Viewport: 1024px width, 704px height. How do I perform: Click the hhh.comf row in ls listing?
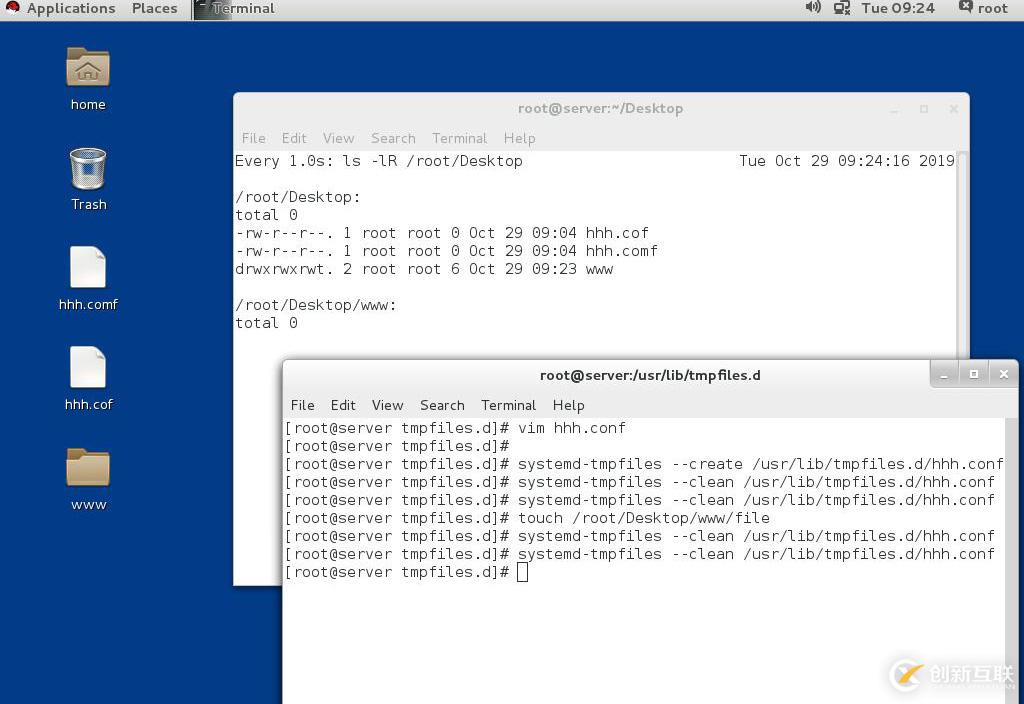[447, 251]
